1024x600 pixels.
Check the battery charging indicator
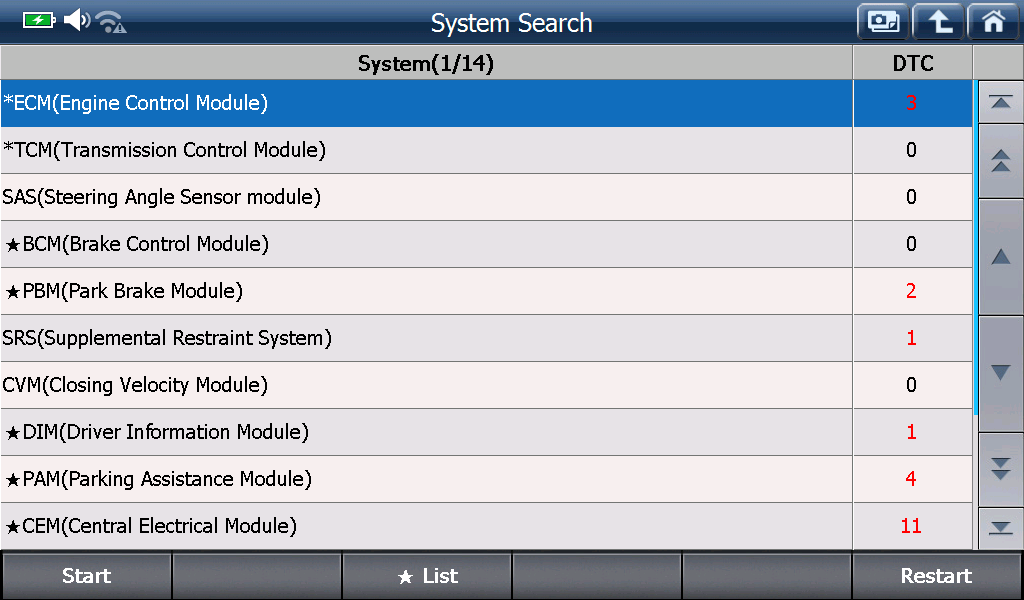[39, 20]
